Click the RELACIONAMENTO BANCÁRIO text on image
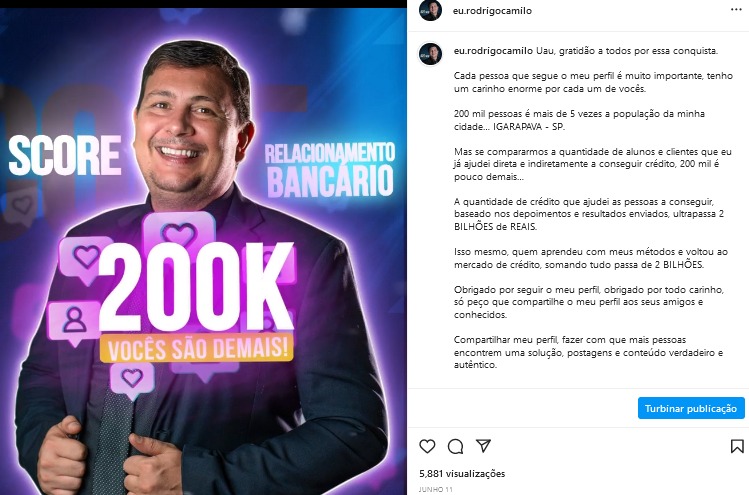749x495 pixels. tap(330, 170)
